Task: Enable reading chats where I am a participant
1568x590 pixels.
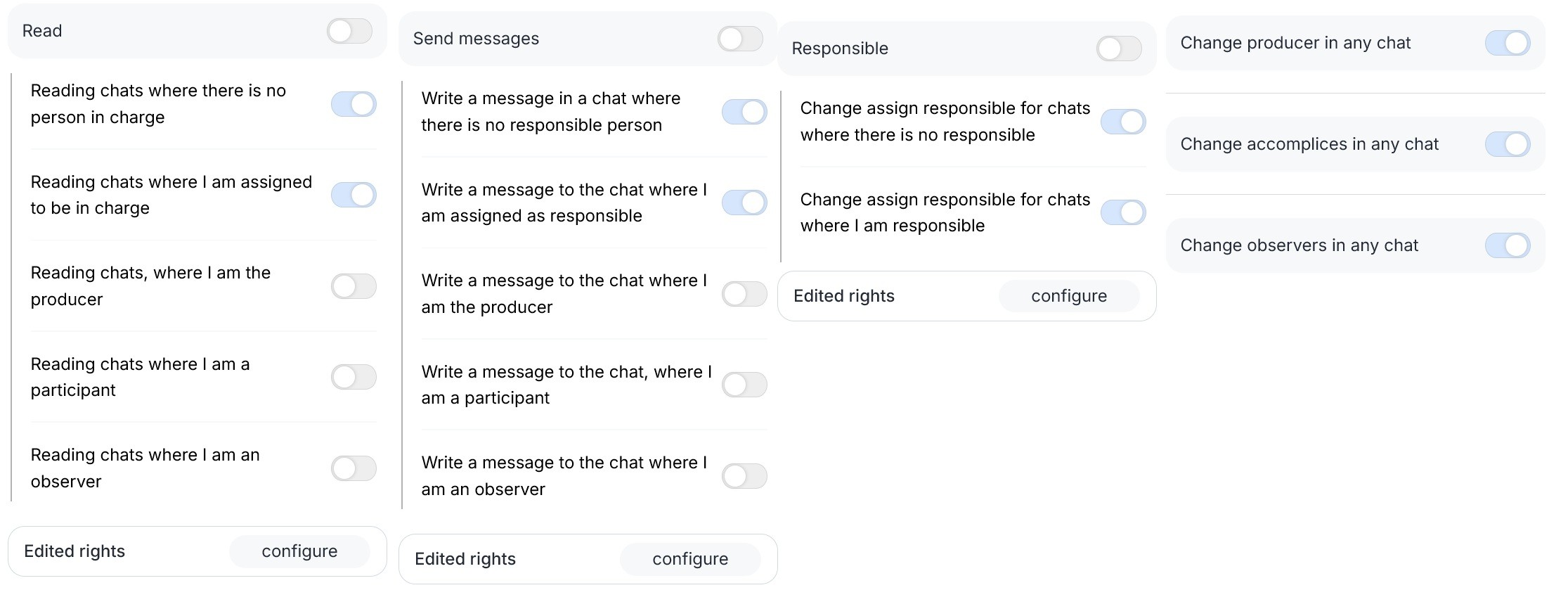Action: coord(354,377)
